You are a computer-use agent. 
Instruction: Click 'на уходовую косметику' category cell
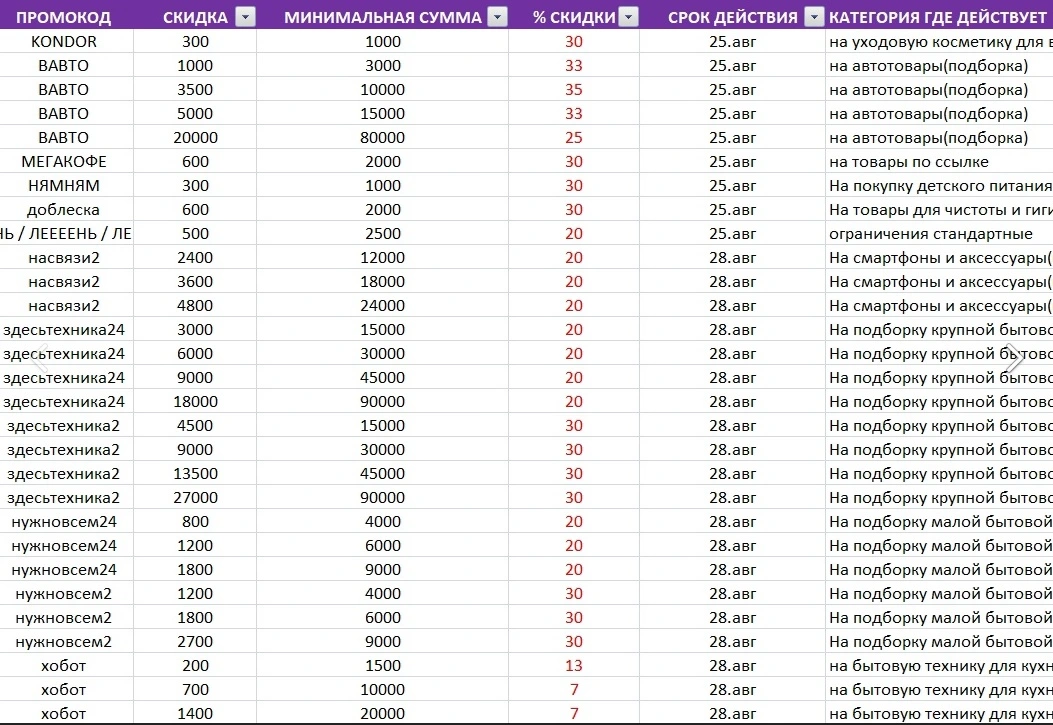[940, 42]
